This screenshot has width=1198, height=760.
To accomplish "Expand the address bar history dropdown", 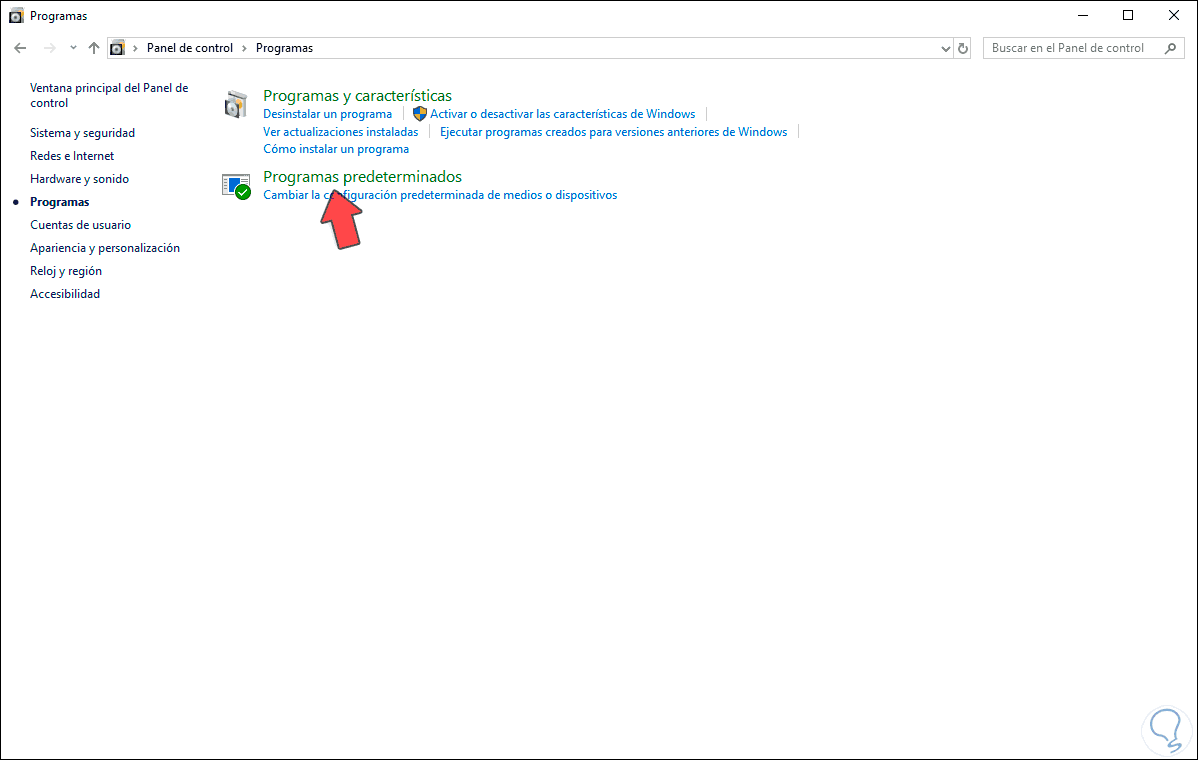I will click(x=946, y=48).
